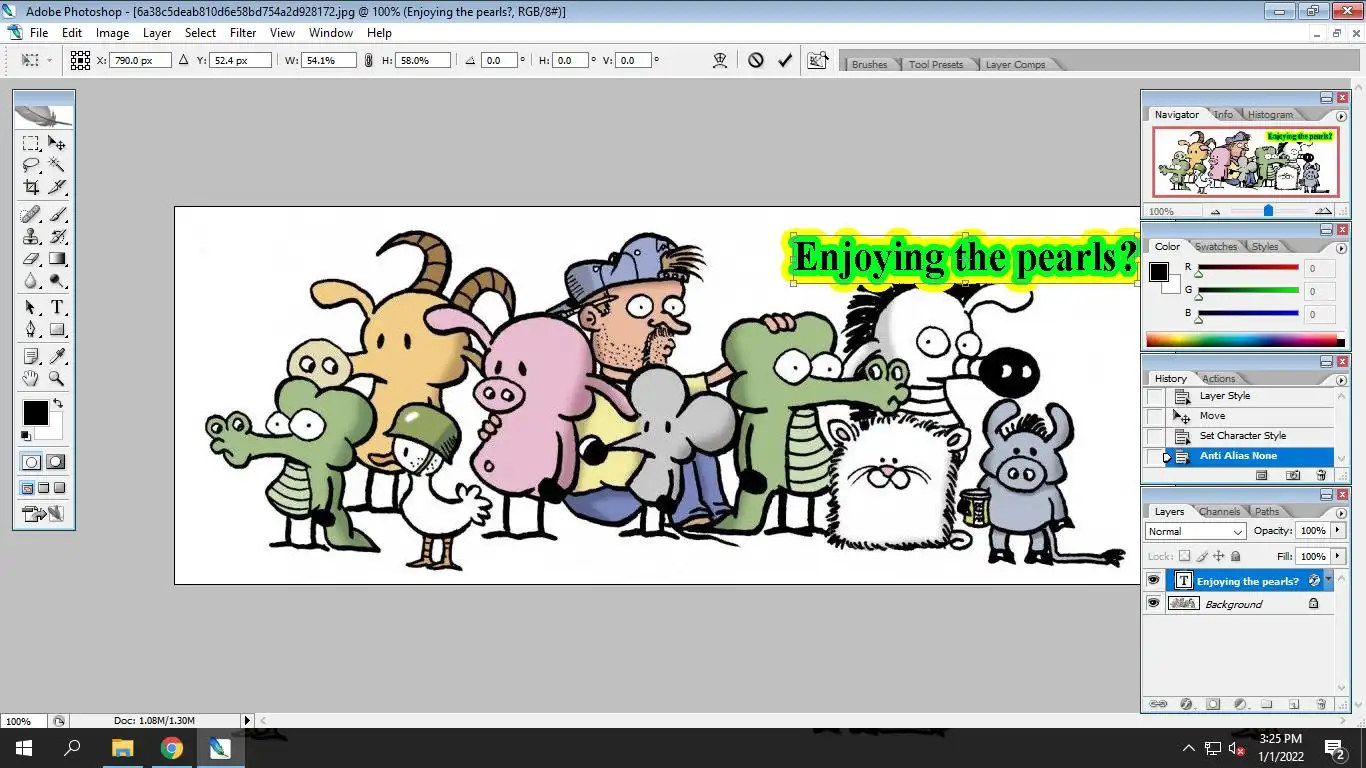
Task: Select the Magic Wand tool
Action: [x=57, y=165]
